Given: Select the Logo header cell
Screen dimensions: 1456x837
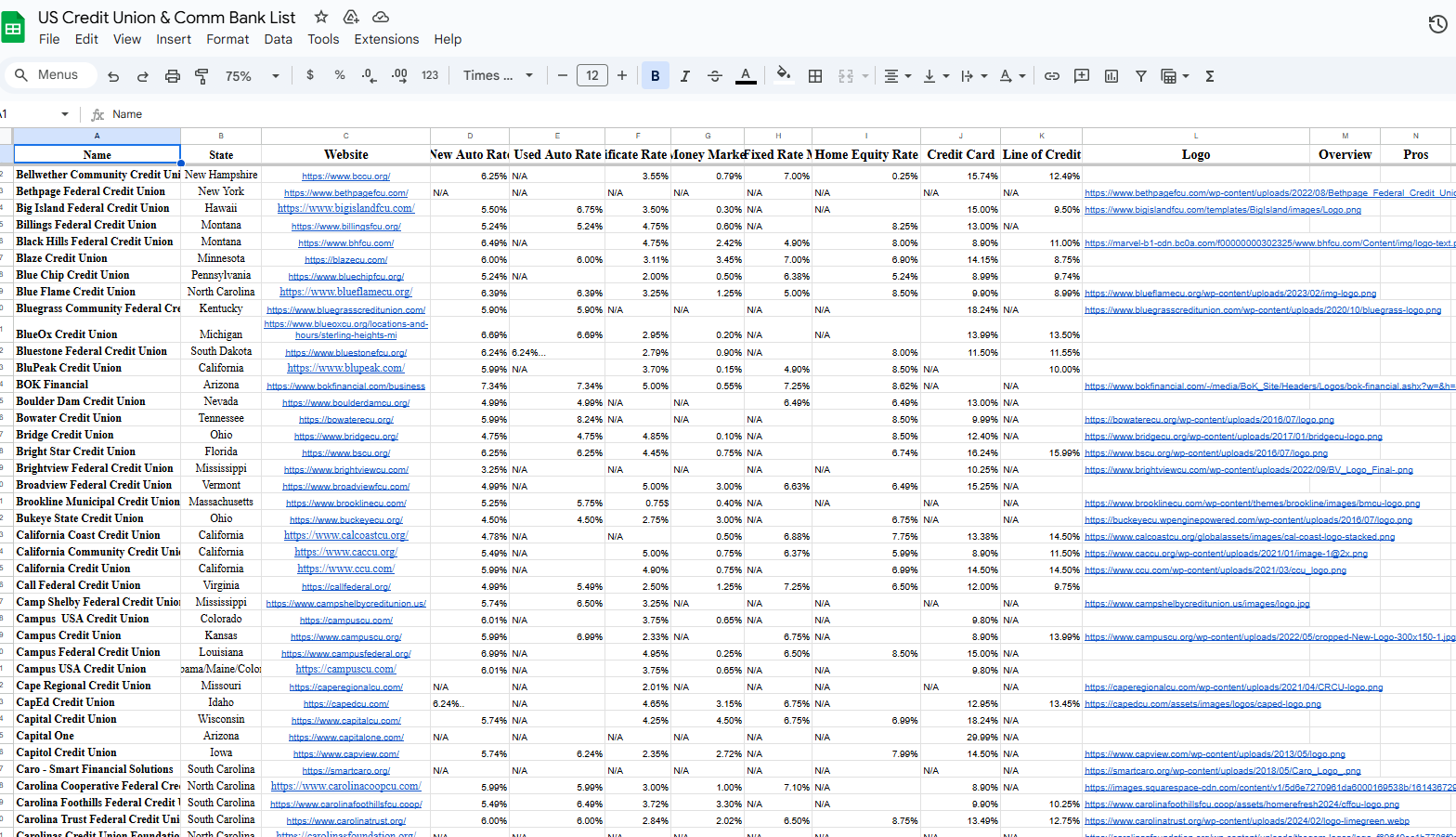Looking at the screenshot, I should tap(1196, 154).
